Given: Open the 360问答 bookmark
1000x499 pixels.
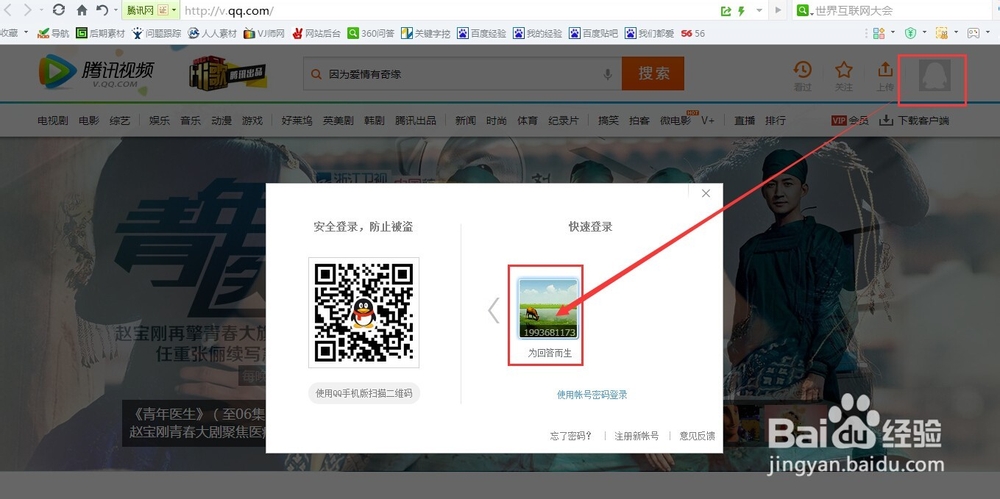Looking at the screenshot, I should coord(371,33).
